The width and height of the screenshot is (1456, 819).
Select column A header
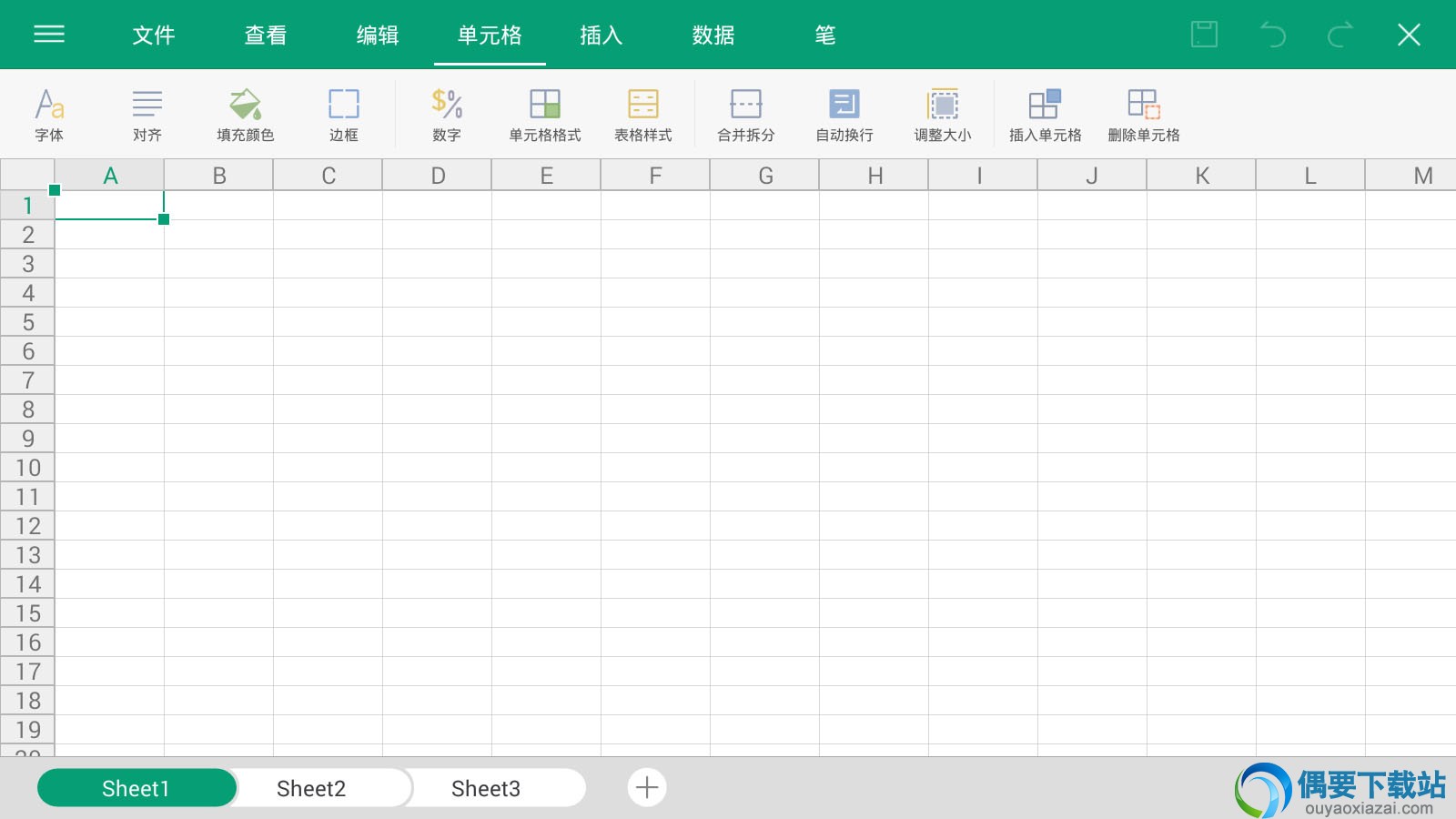click(x=109, y=176)
